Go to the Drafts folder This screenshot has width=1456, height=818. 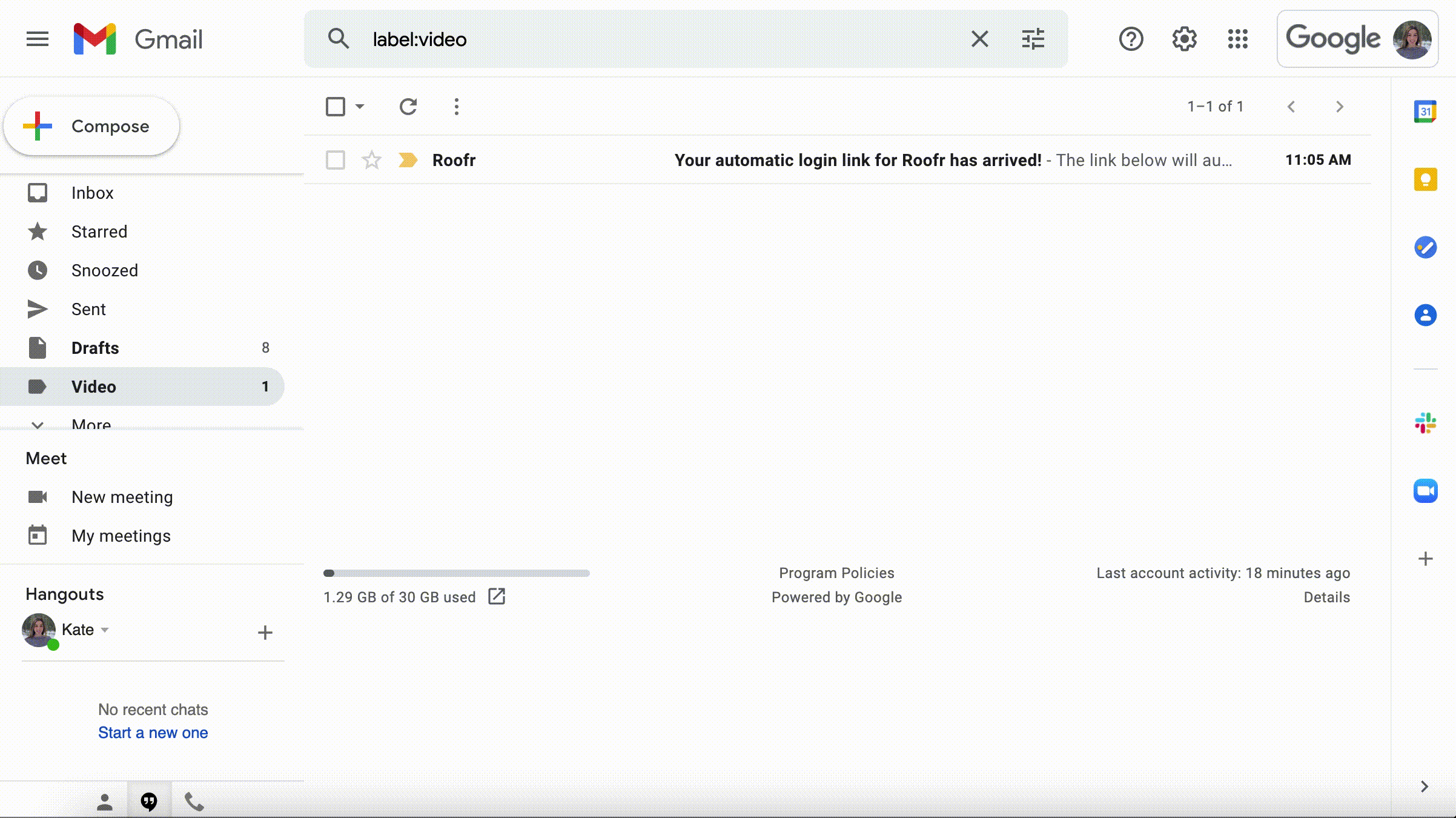click(x=95, y=348)
